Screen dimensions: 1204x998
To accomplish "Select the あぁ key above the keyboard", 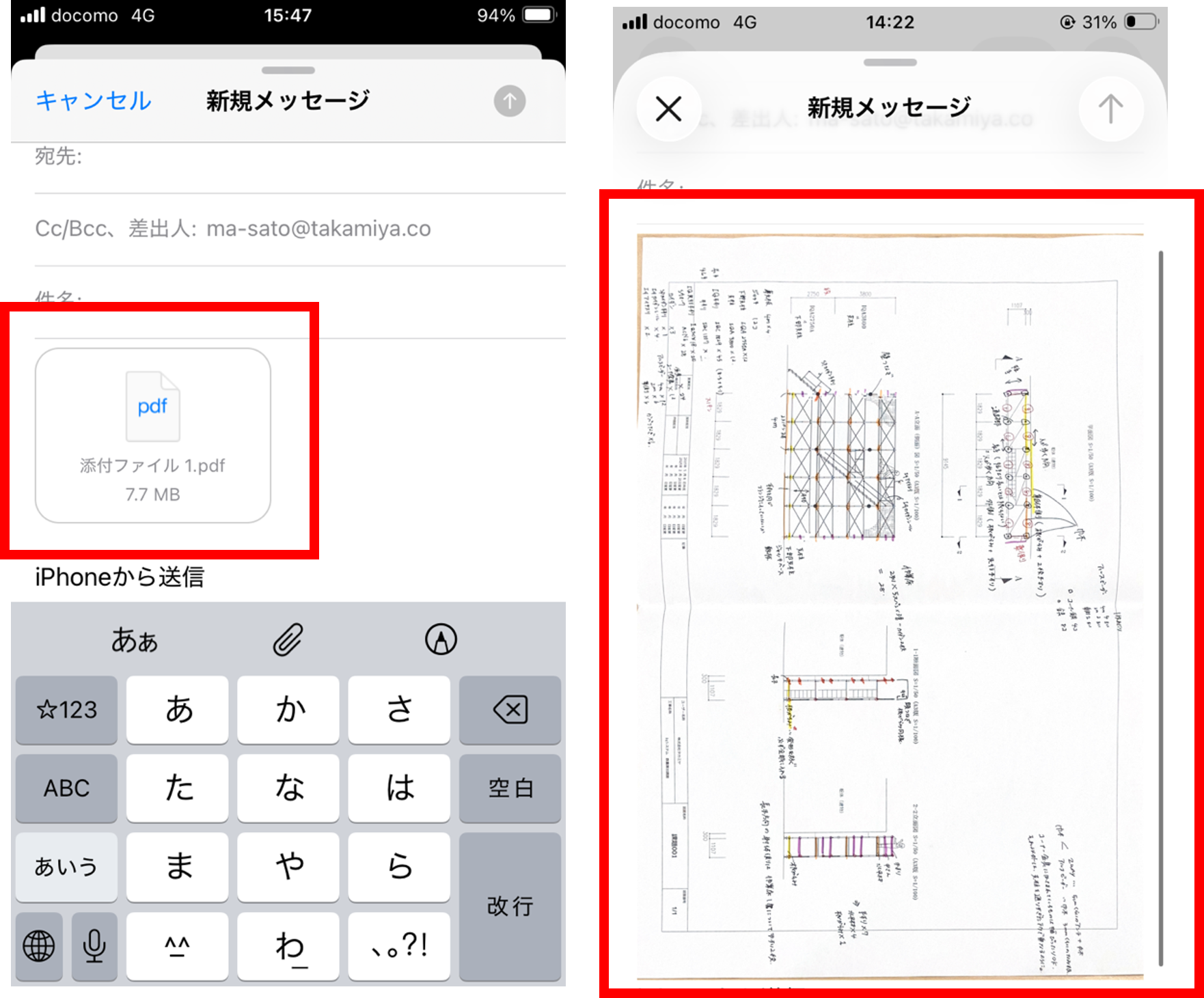I will click(134, 639).
